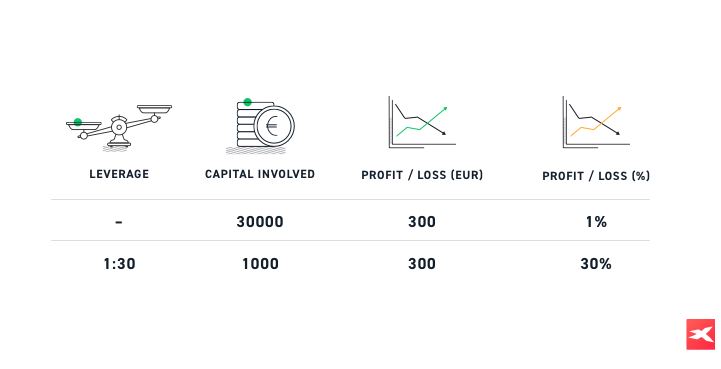Click the green-line profit/loss chart icon

(x=422, y=122)
